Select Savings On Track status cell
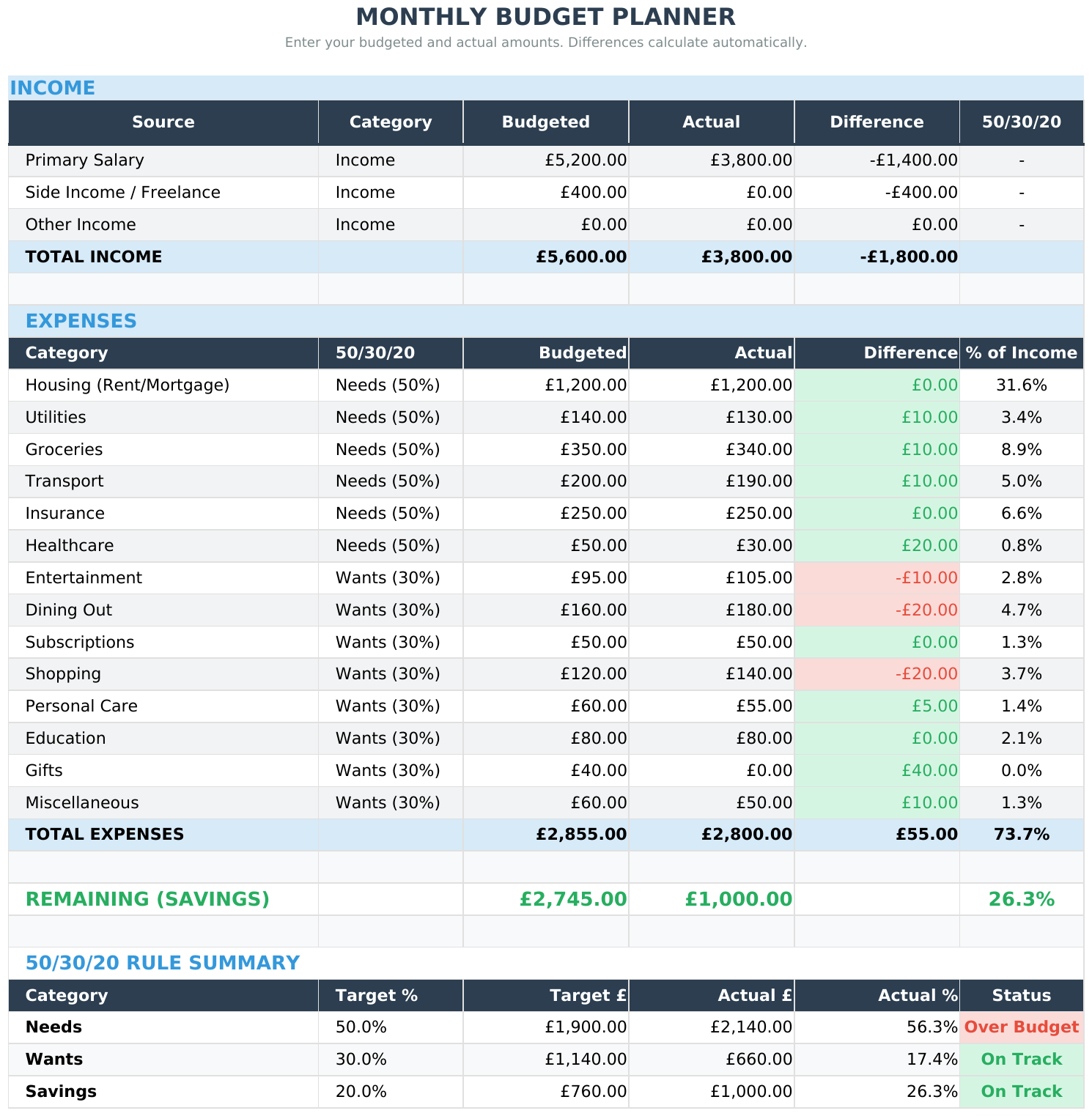The height and width of the screenshot is (1116, 1092). [x=1022, y=1092]
